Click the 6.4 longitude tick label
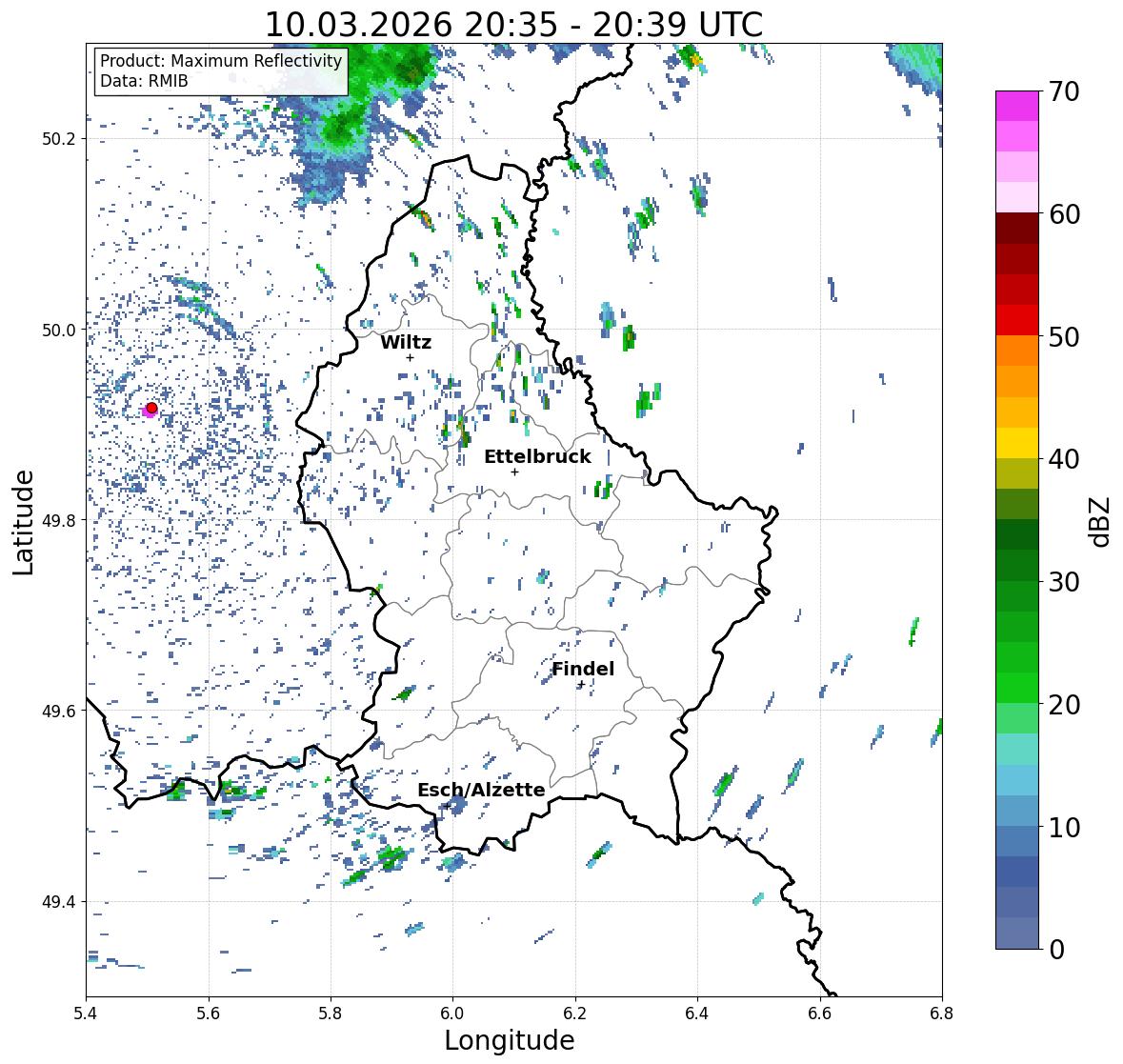The width and height of the screenshot is (1123, 1064). [697, 1013]
